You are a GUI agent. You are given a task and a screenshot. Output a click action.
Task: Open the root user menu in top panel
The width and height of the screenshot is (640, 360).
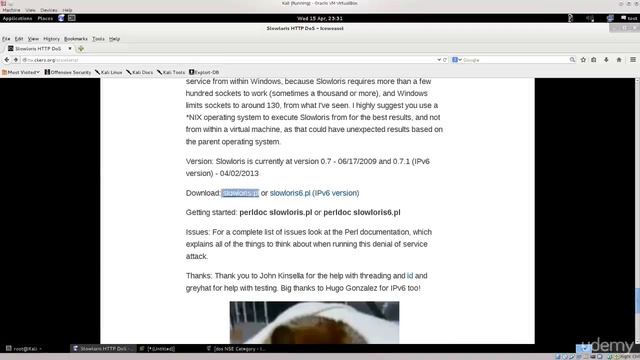coord(629,18)
